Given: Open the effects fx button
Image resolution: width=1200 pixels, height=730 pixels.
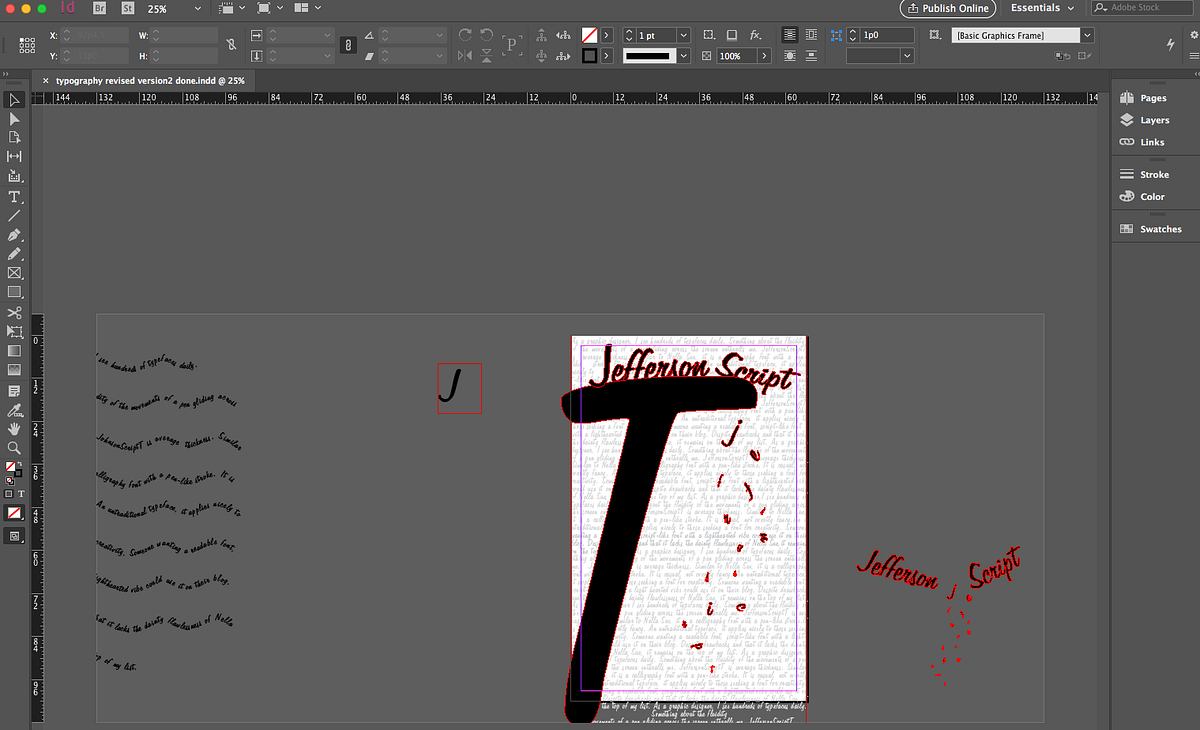Looking at the screenshot, I should pyautogui.click(x=756, y=35).
